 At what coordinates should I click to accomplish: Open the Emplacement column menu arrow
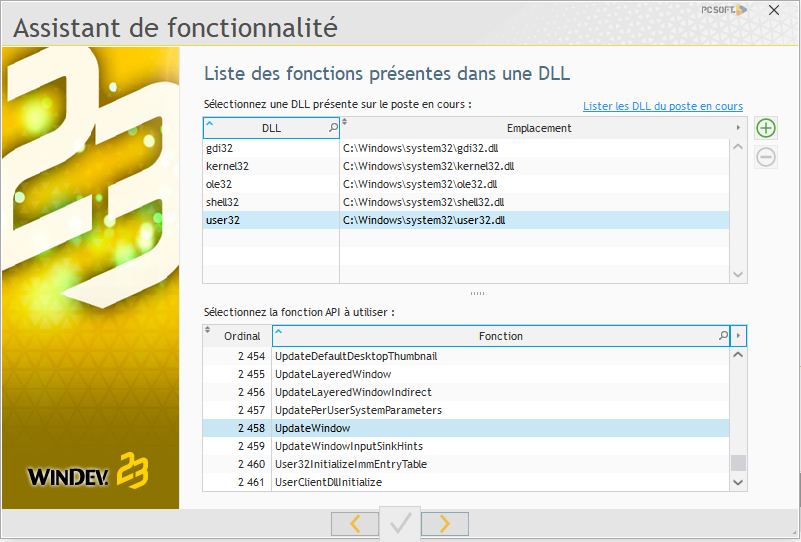click(738, 128)
